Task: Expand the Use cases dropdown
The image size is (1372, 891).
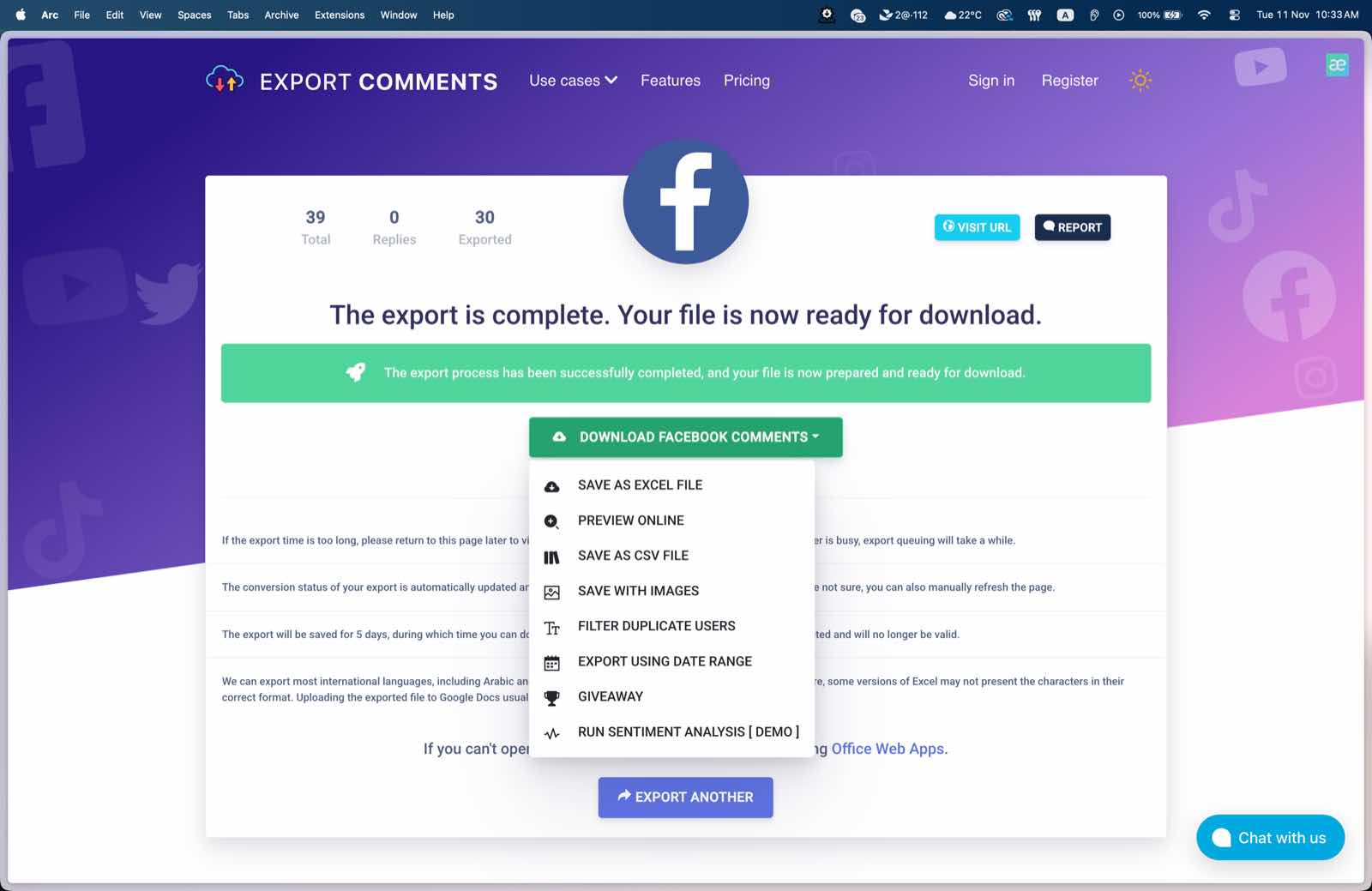Action: click(x=573, y=81)
